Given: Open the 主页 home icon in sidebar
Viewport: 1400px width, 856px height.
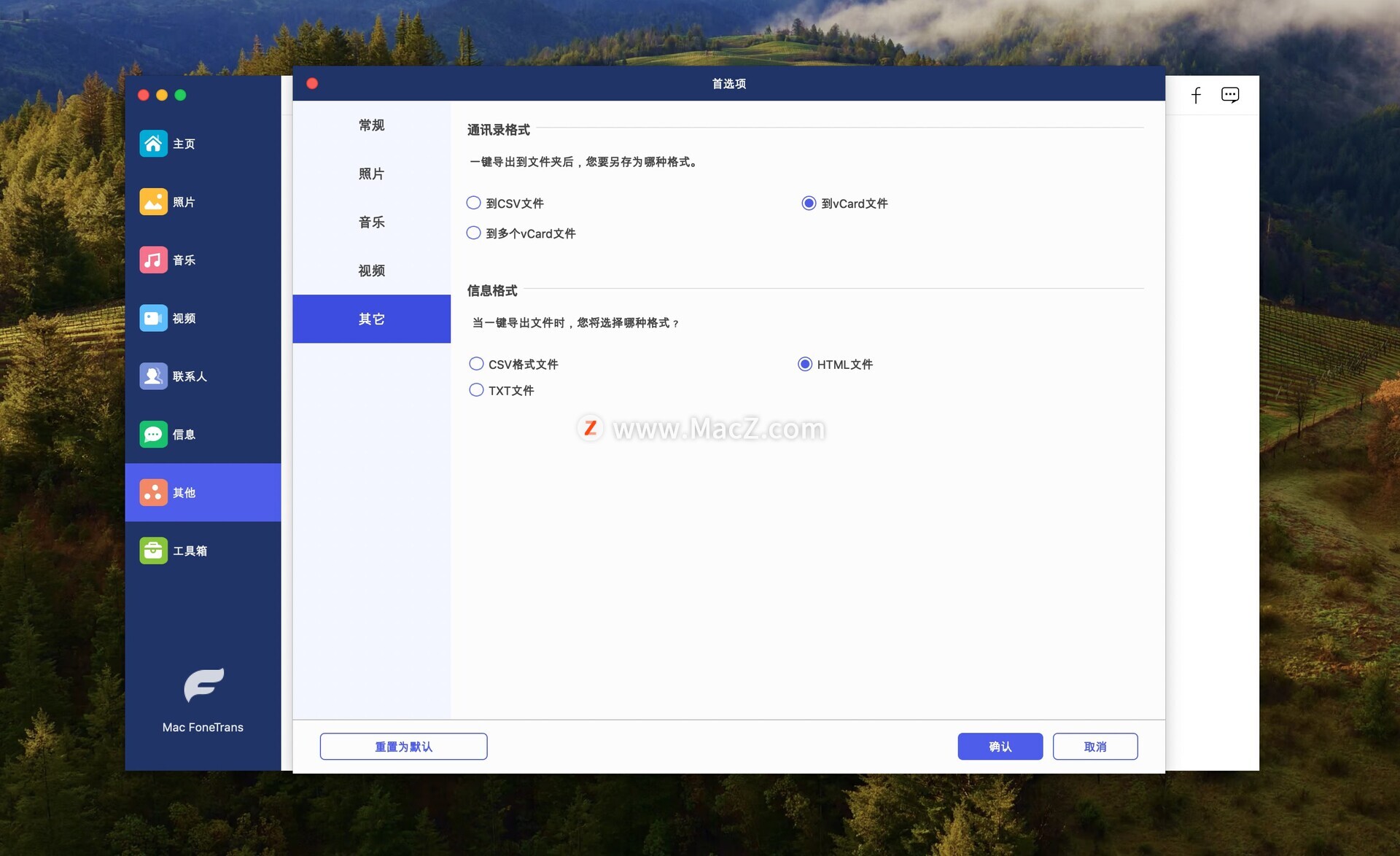Looking at the screenshot, I should pos(153,144).
